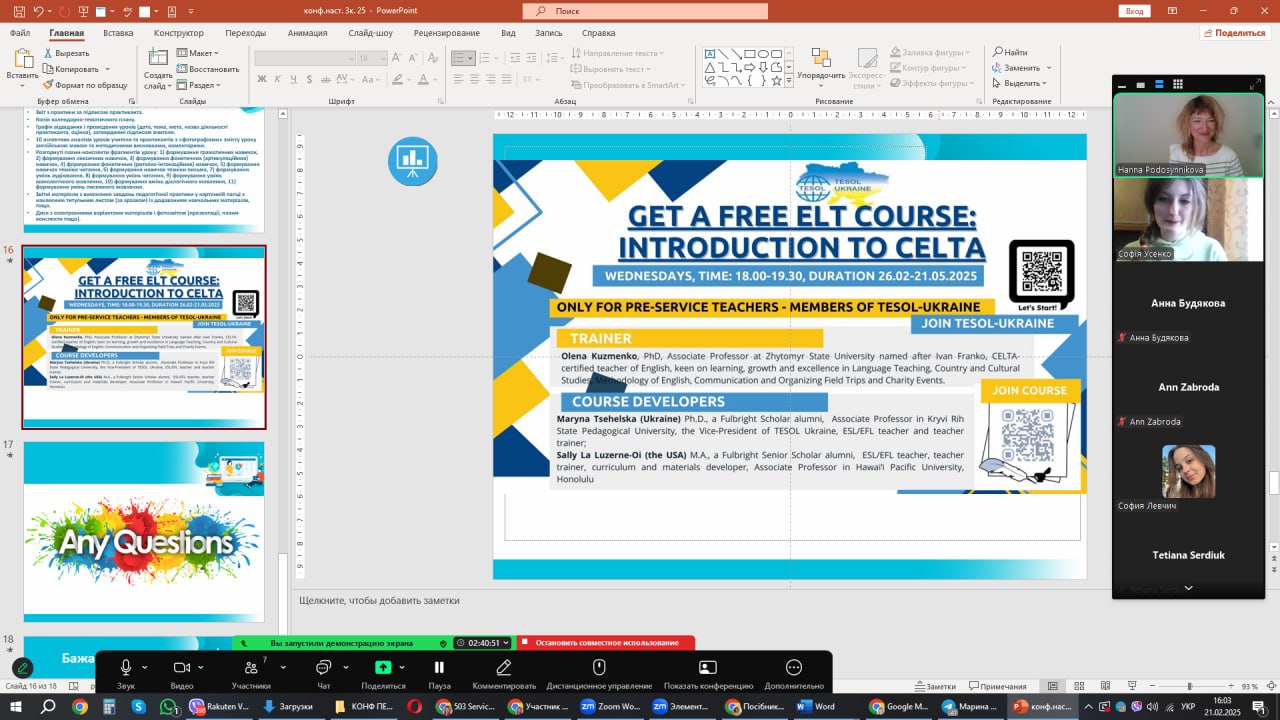Viewport: 1280px width, 720px height.
Task: Open Chrome from the Windows taskbar
Action: click(x=80, y=706)
